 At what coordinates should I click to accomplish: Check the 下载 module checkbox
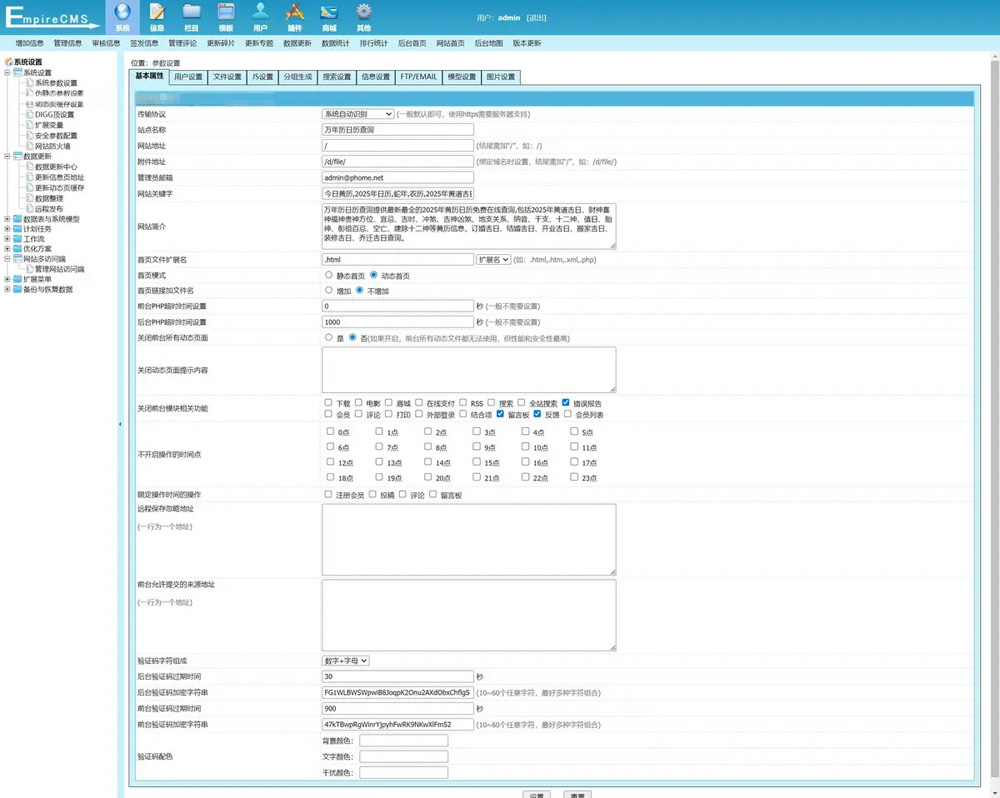click(328, 403)
